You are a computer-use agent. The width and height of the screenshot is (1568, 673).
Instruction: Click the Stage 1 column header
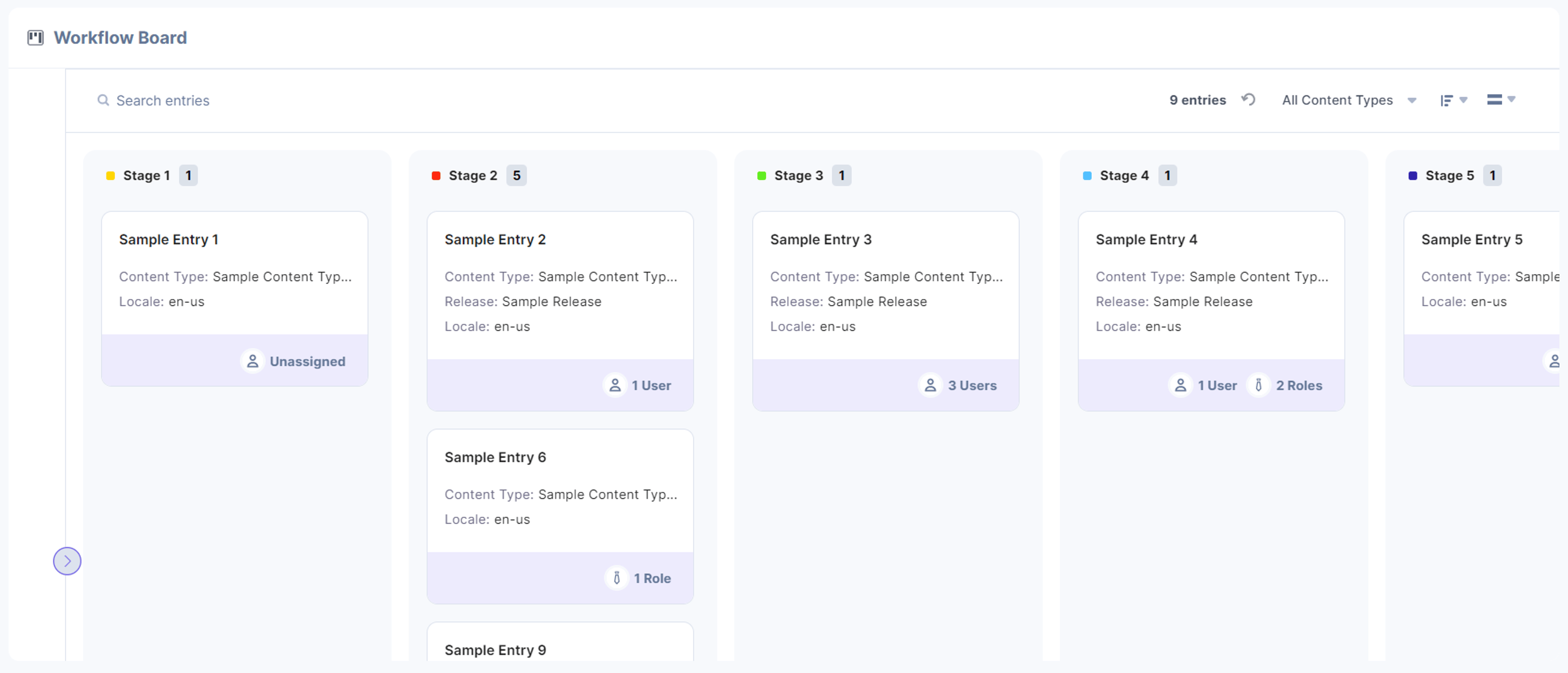pyautogui.click(x=146, y=175)
